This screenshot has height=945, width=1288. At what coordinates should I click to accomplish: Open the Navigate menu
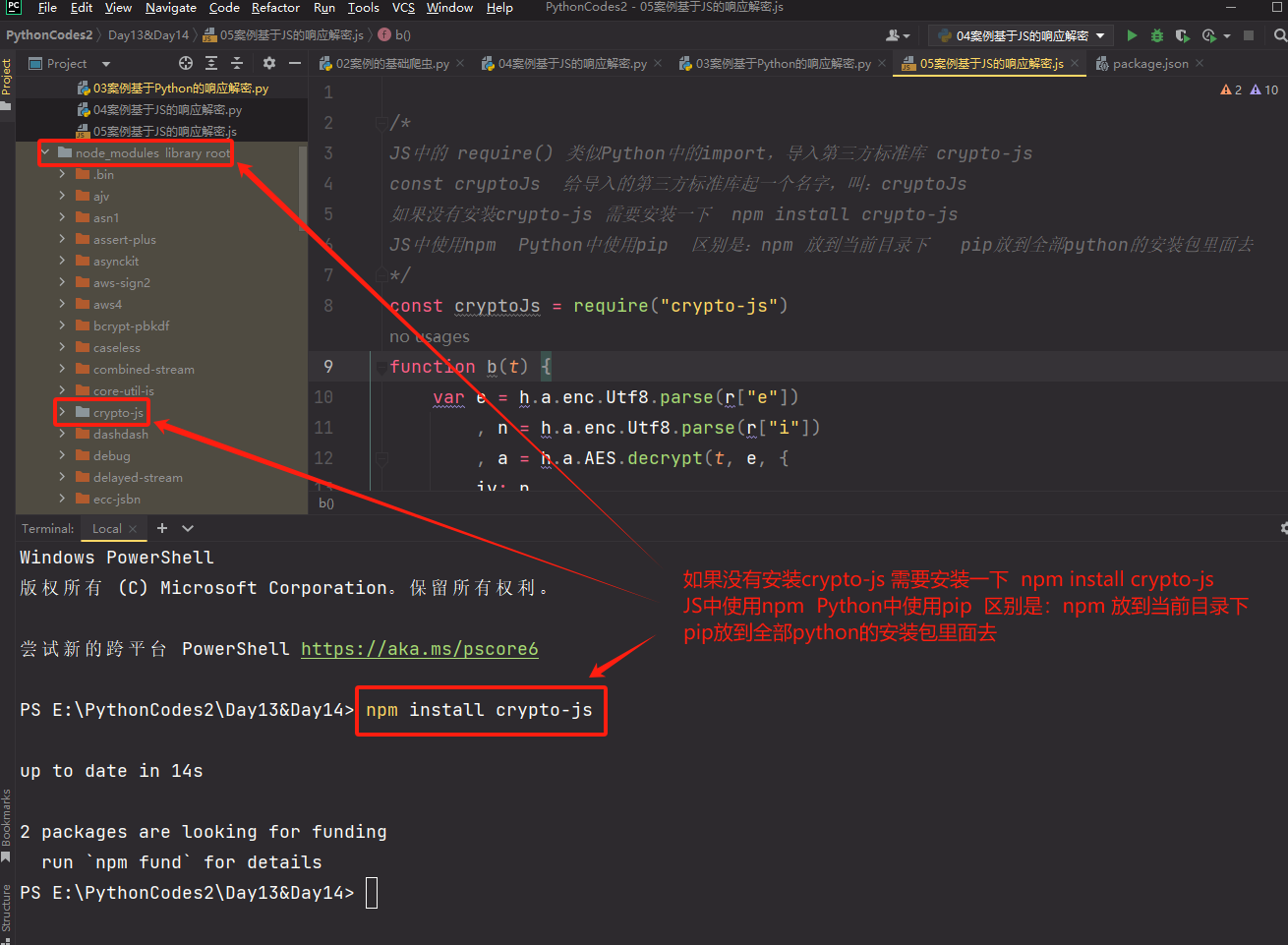(171, 8)
